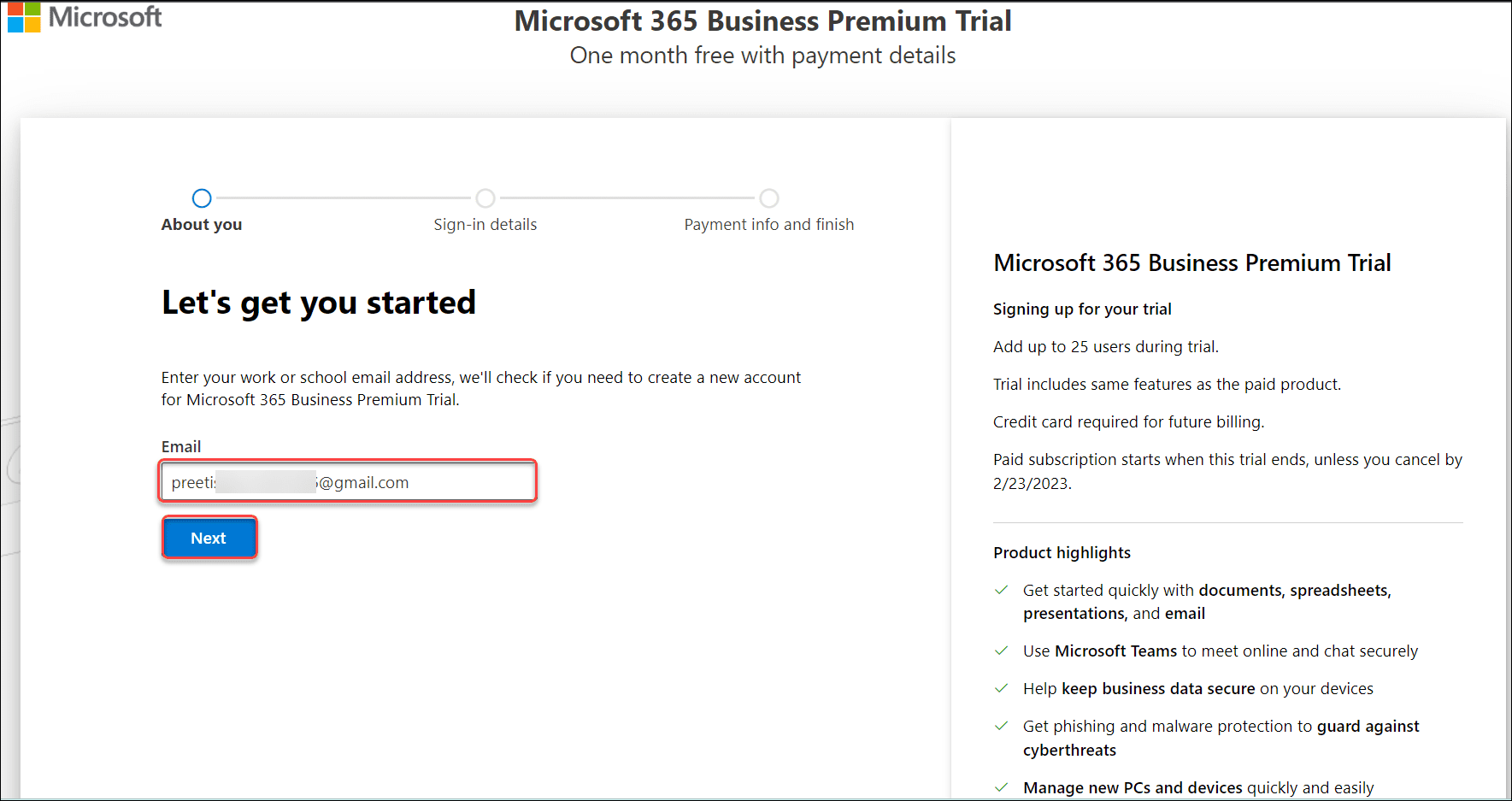Select the About you step label
Image resolution: width=1512 pixels, height=801 pixels.
(x=202, y=224)
